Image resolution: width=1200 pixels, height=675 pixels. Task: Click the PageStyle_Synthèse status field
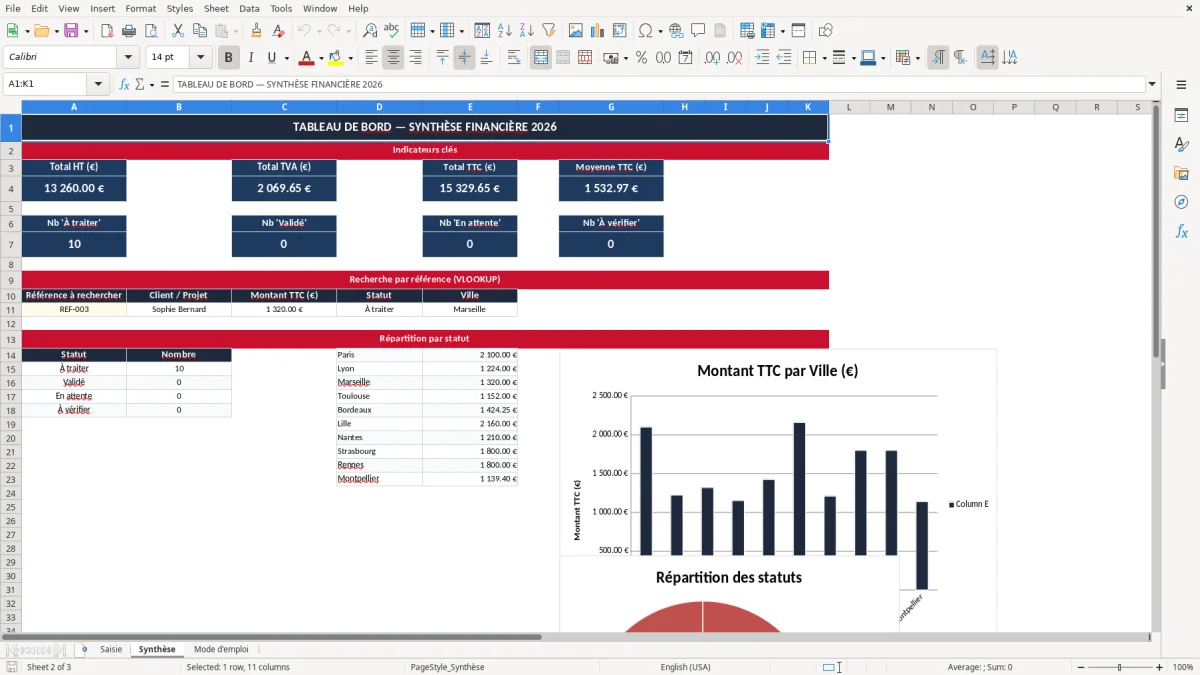447,667
